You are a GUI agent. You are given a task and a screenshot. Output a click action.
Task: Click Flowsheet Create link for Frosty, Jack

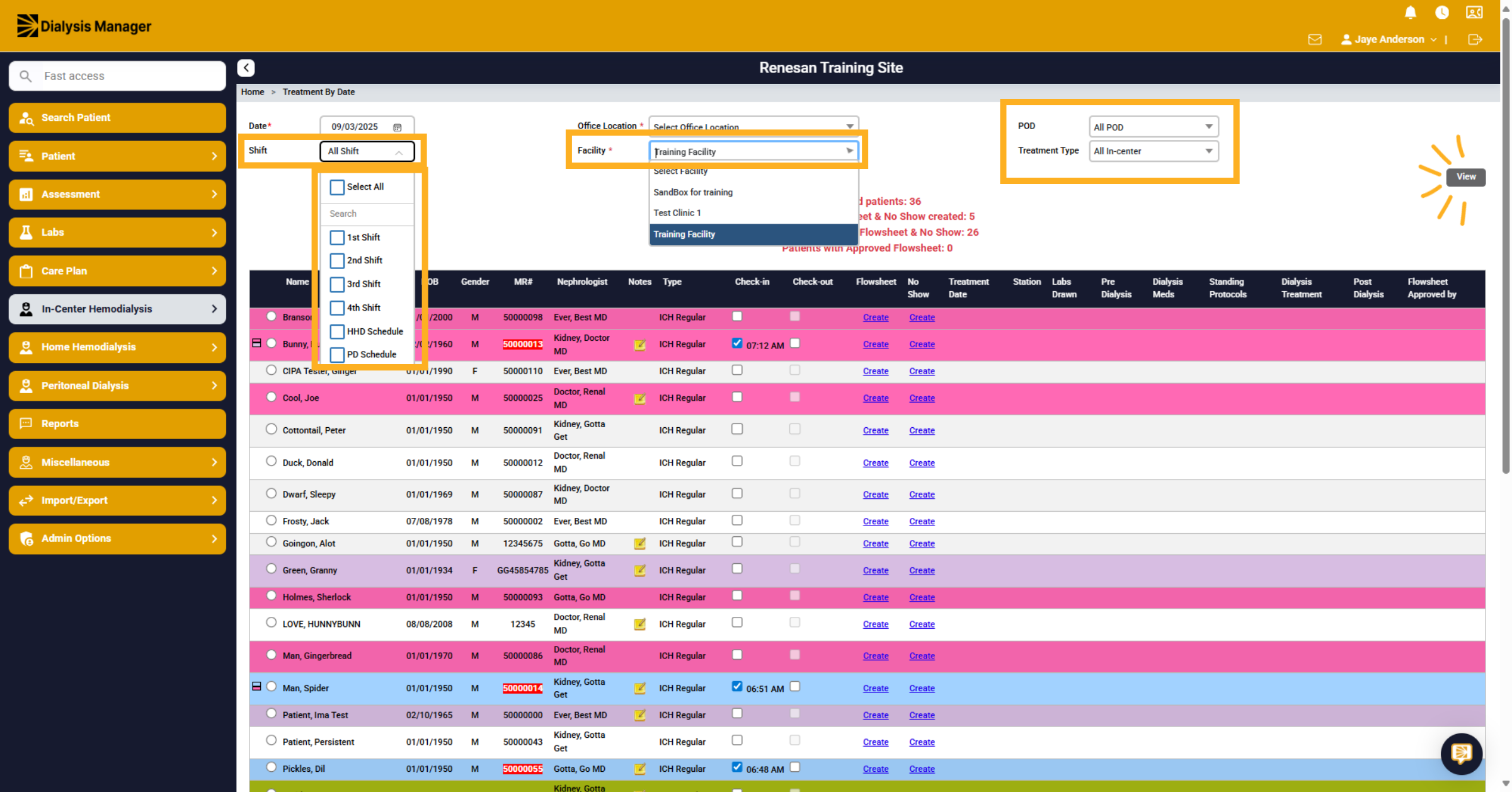click(876, 522)
